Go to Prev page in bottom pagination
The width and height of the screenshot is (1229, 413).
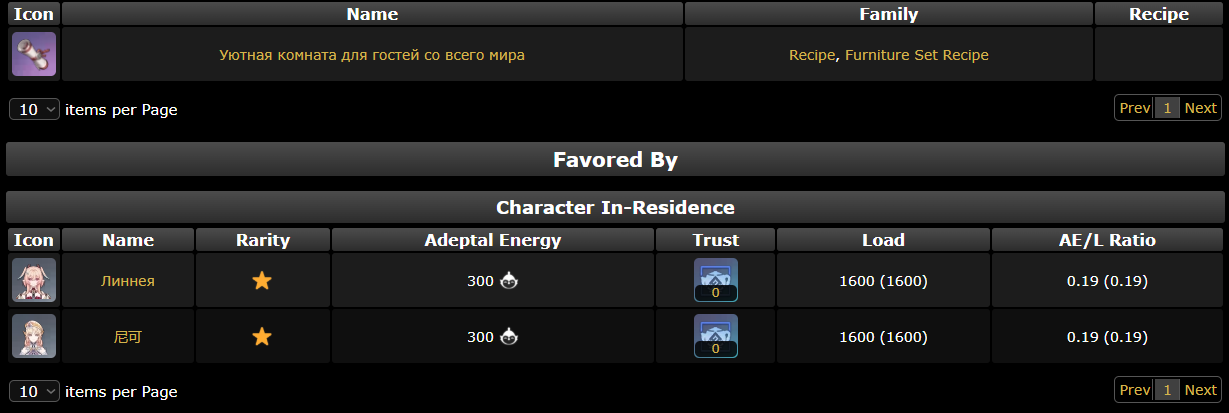pos(1135,390)
